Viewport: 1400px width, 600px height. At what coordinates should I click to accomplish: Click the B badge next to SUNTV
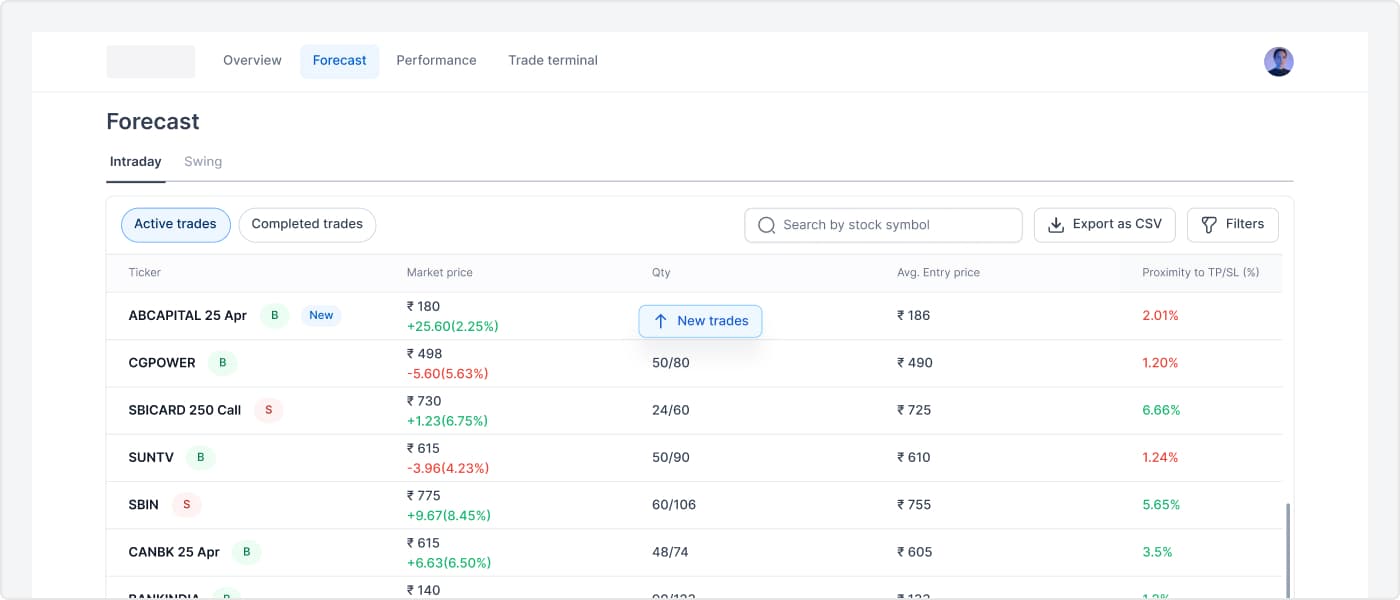[x=200, y=457]
